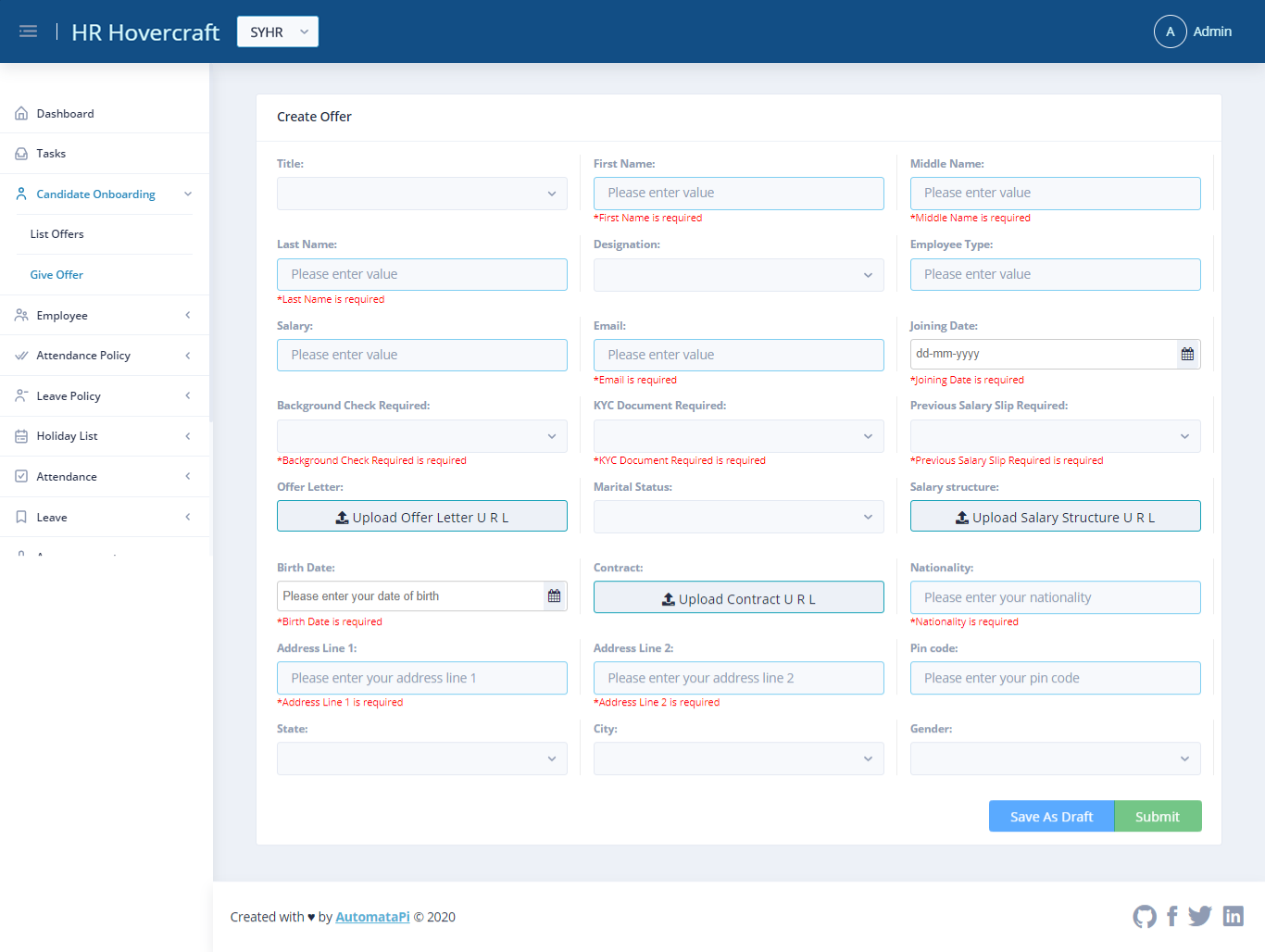Open the Background Check Required dropdown

pos(422,436)
